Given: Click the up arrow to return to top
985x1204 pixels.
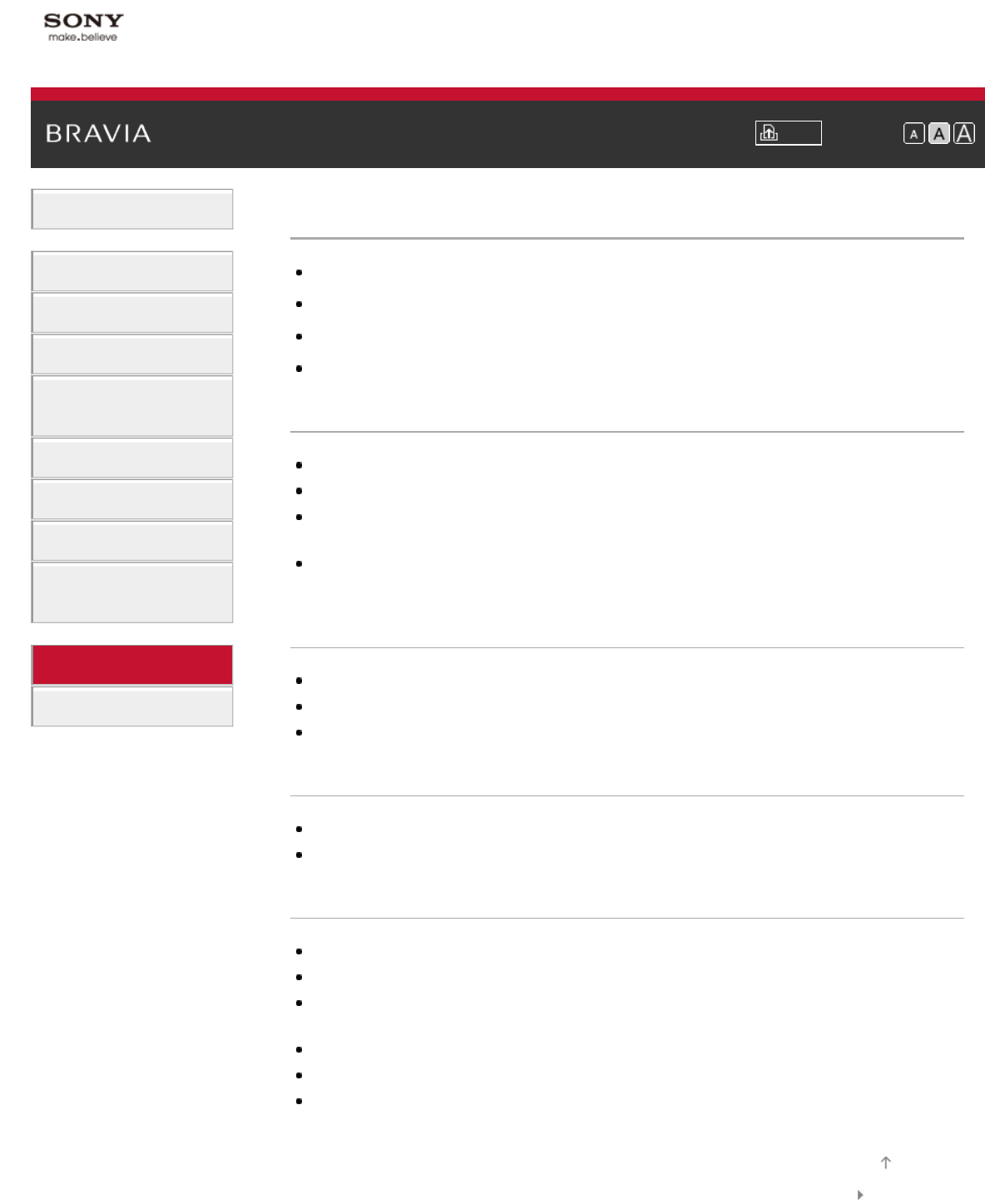Looking at the screenshot, I should (x=886, y=1162).
